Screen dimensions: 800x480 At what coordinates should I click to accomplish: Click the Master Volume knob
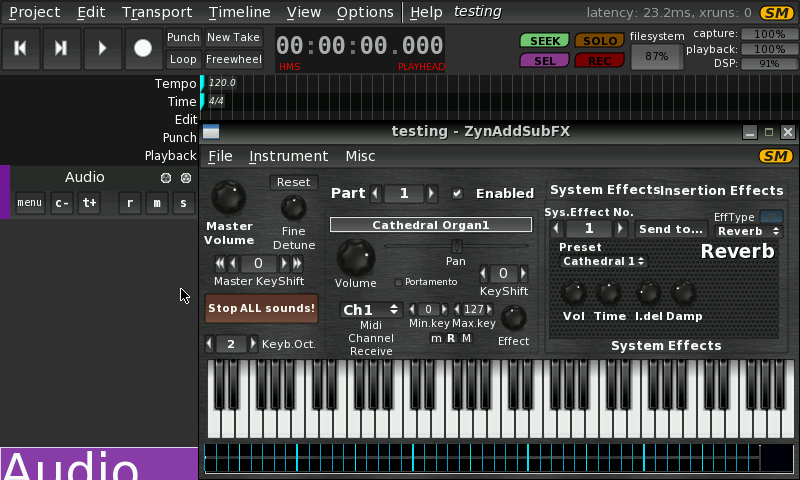click(x=229, y=197)
